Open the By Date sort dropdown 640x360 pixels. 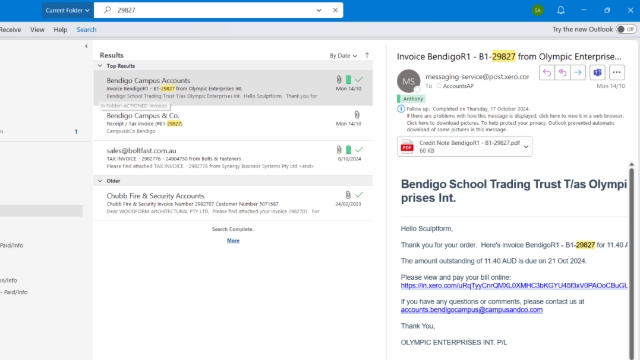click(343, 56)
